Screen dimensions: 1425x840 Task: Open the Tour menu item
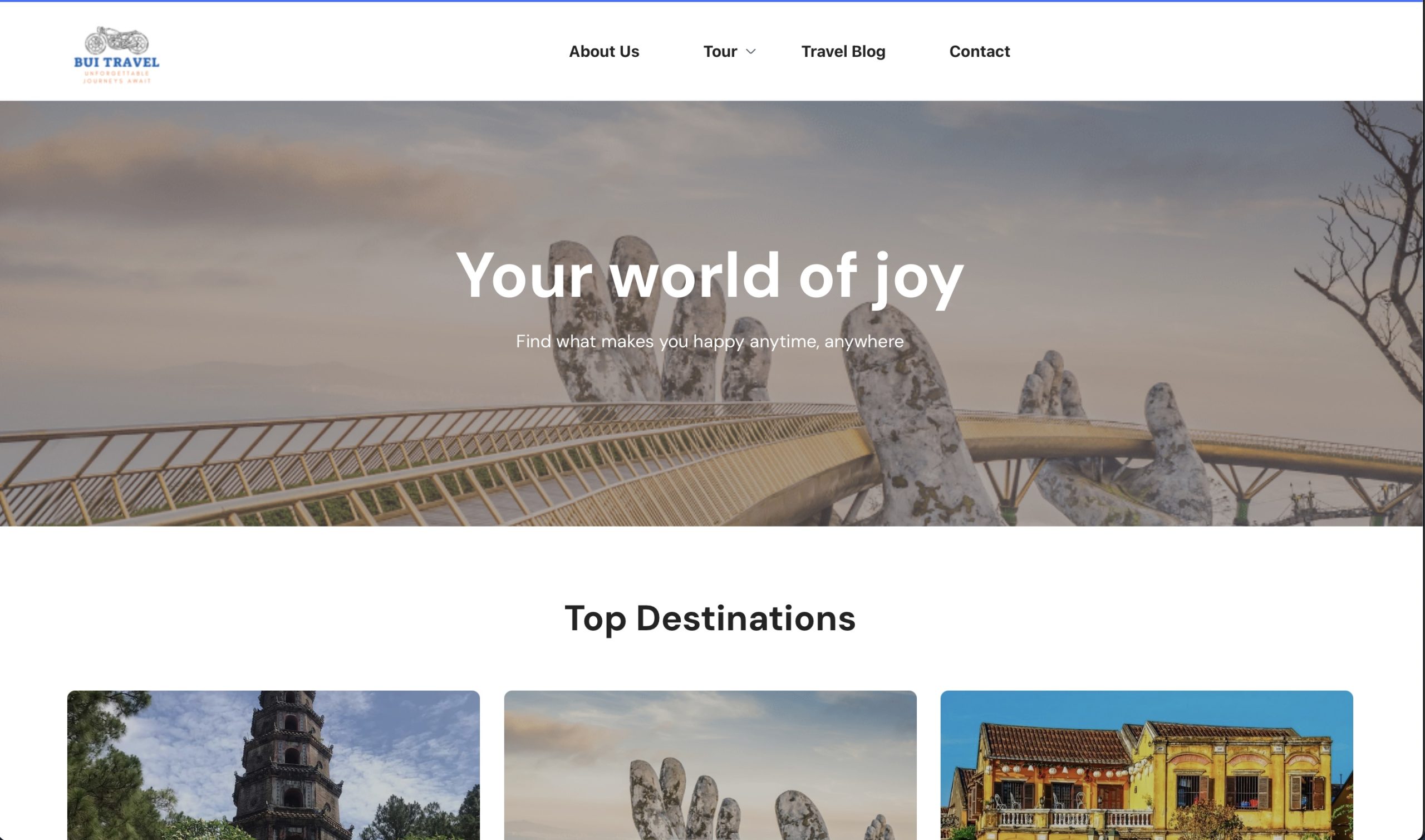pyautogui.click(x=720, y=52)
